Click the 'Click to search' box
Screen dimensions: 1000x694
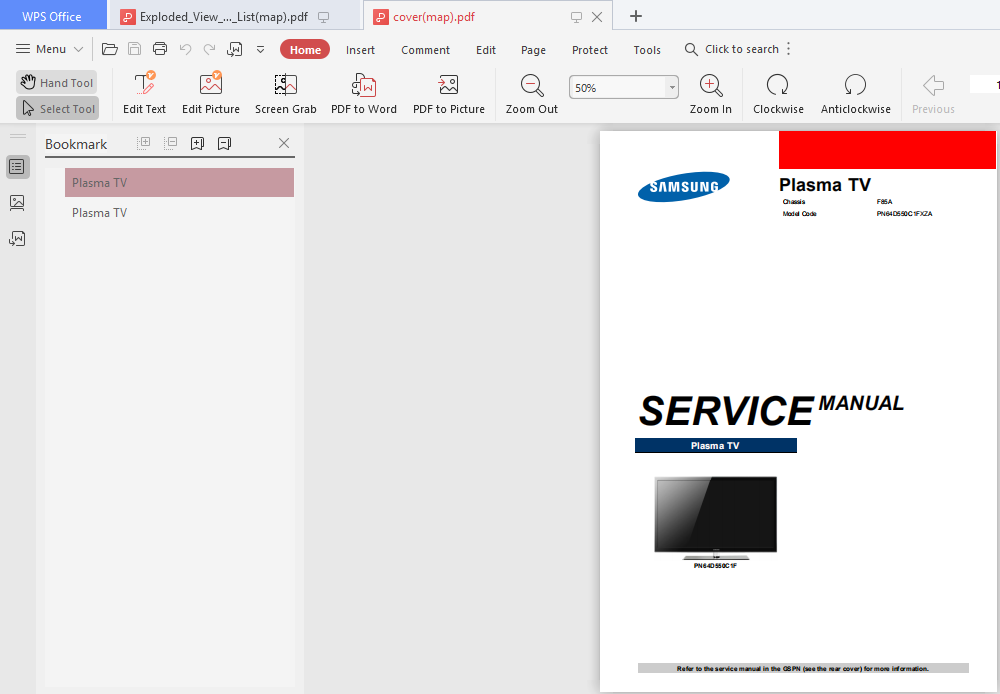[x=732, y=49]
